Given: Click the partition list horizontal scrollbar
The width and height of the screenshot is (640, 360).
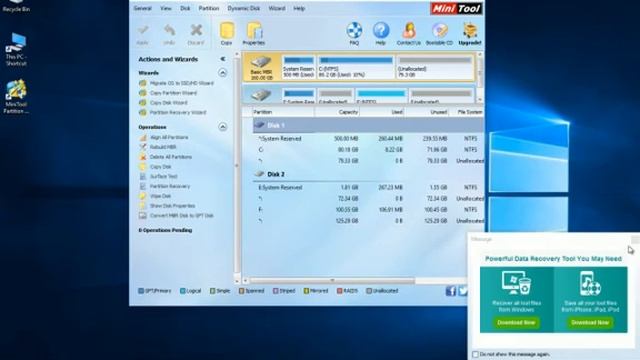Looking at the screenshot, I should [332, 281].
